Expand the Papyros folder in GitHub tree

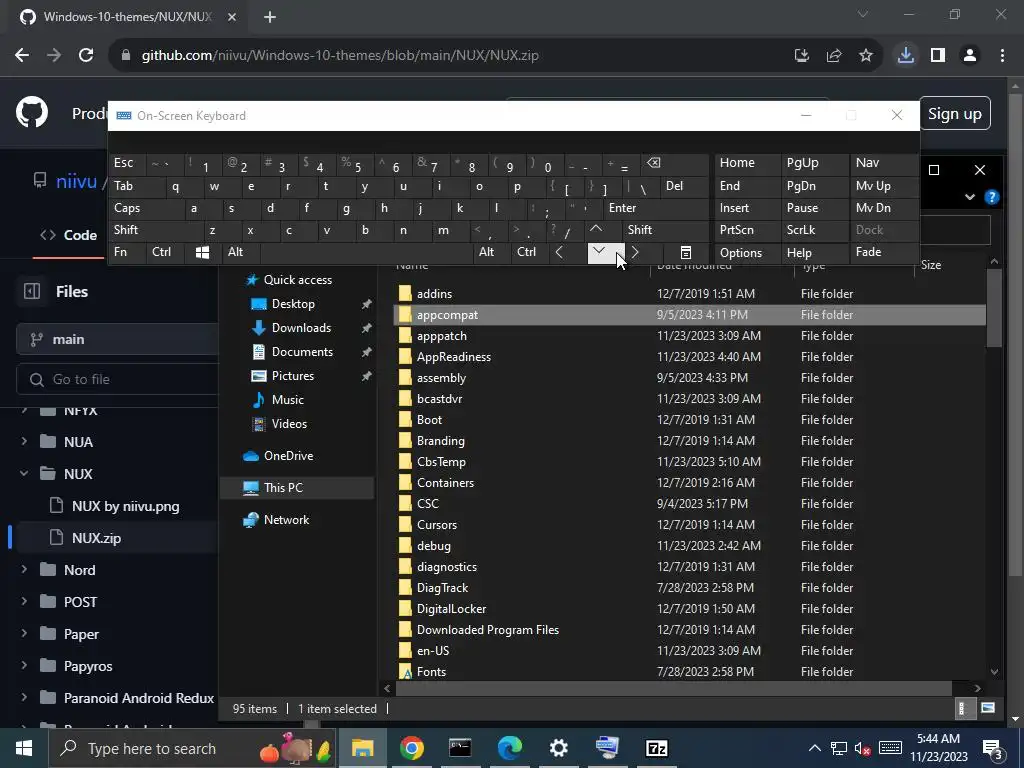[24, 665]
